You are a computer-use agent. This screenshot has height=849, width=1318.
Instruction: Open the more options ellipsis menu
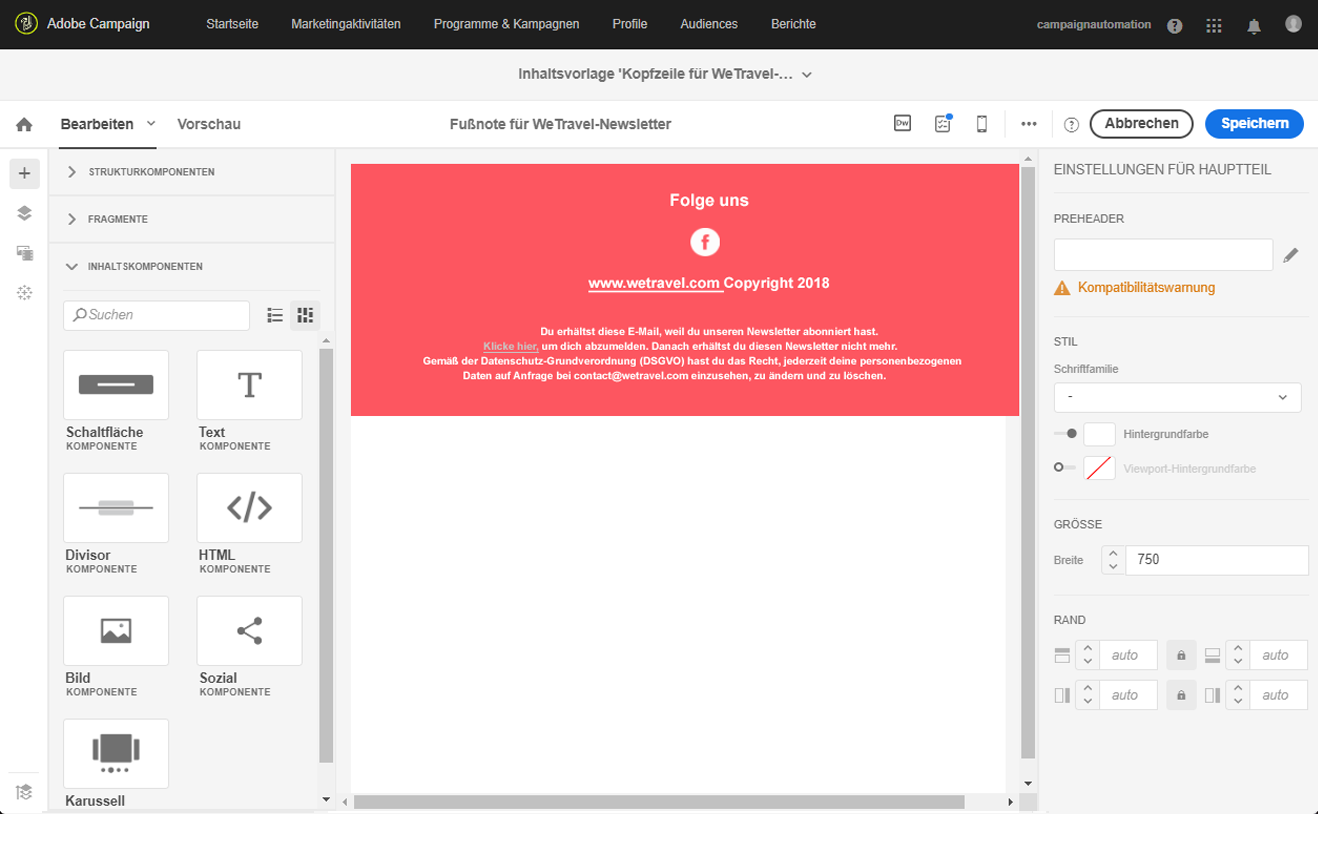click(1029, 124)
